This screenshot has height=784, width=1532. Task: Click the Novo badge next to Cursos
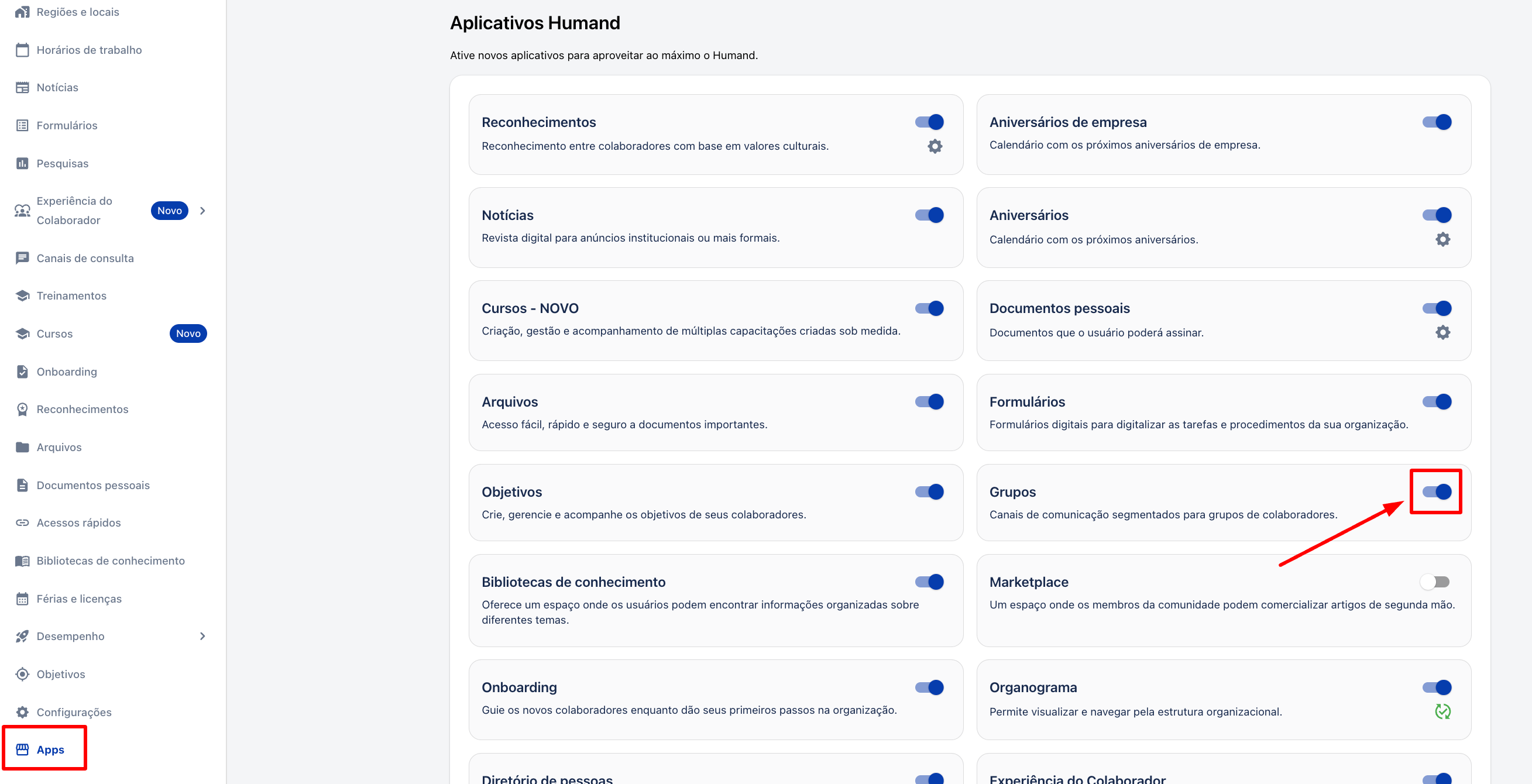click(x=188, y=333)
